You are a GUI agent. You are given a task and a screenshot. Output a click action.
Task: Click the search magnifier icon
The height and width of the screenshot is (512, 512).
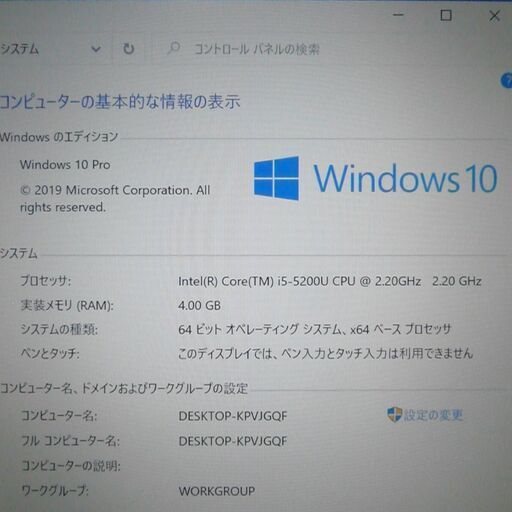(174, 48)
